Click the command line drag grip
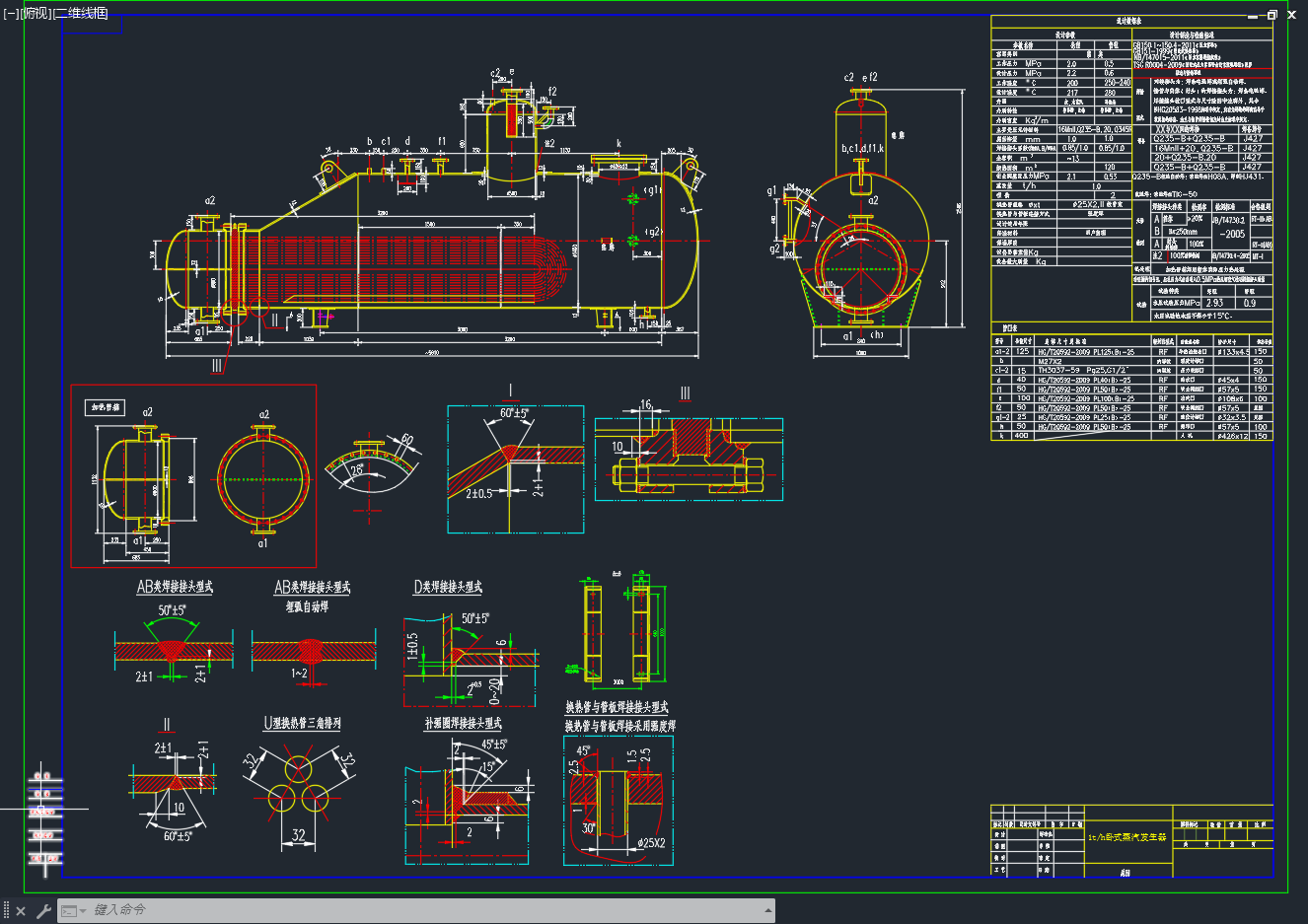This screenshot has width=1308, height=924. click(6, 911)
